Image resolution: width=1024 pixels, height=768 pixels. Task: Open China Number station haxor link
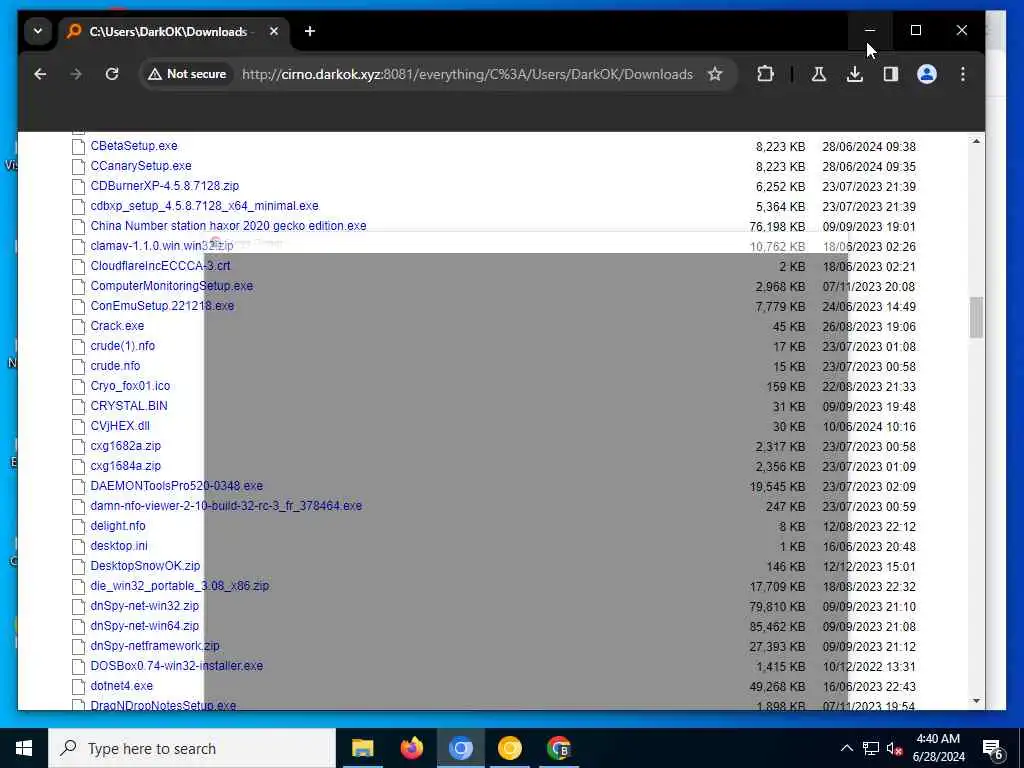pyautogui.click(x=229, y=226)
